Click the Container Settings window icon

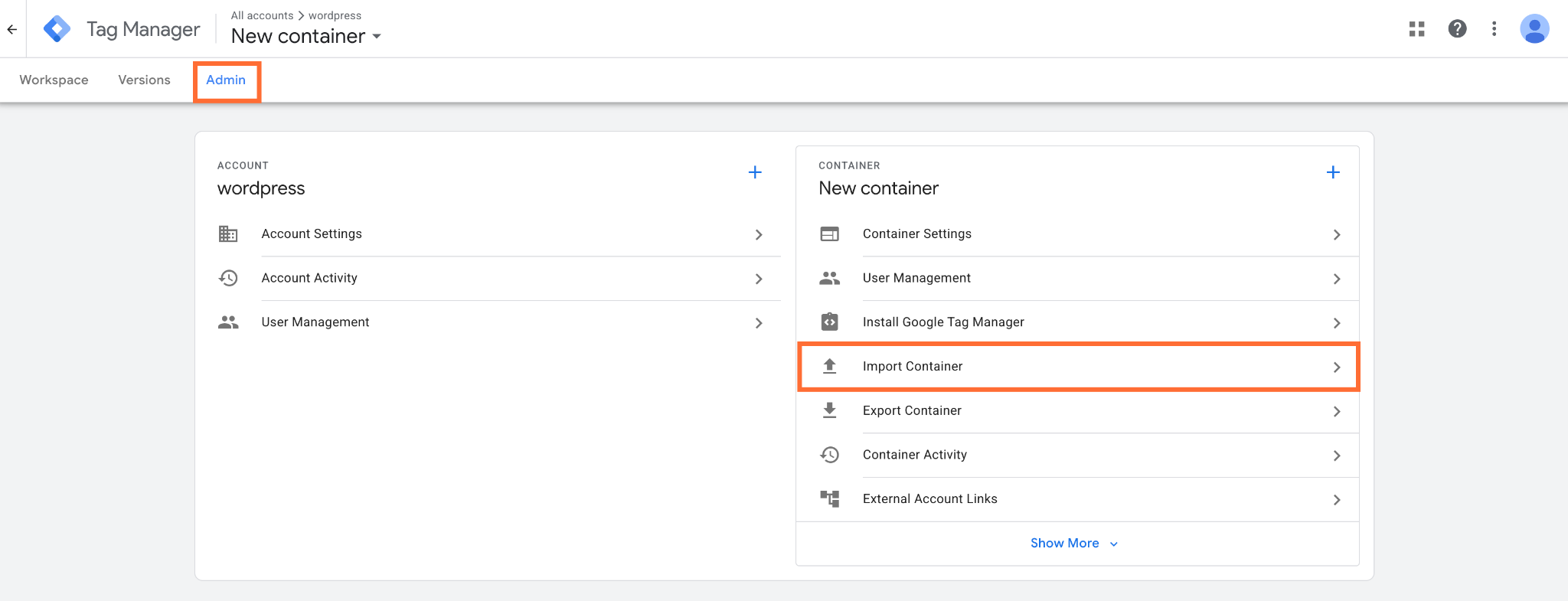pos(829,234)
